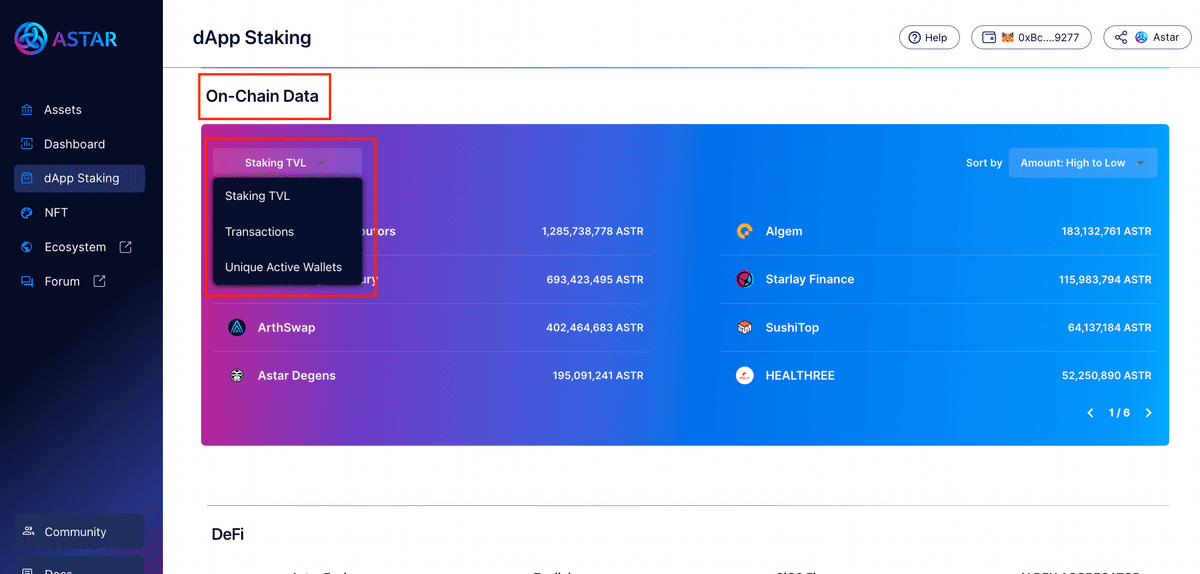This screenshot has height=574, width=1200.
Task: Open the sort Amount: High to Low dropdown
Action: (1083, 163)
